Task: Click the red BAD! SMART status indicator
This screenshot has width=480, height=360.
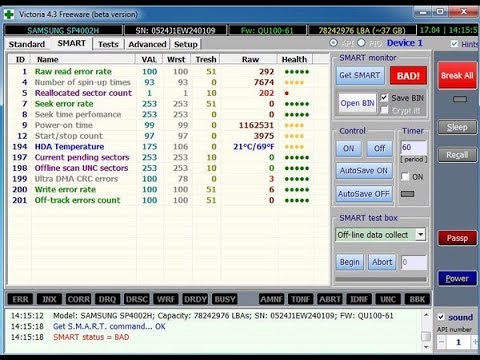Action: (408, 76)
